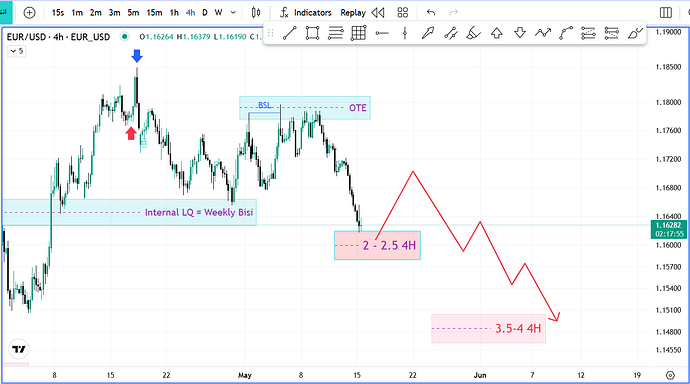Click the 'Jun' date axis label
The image size is (690, 384).
click(x=480, y=375)
